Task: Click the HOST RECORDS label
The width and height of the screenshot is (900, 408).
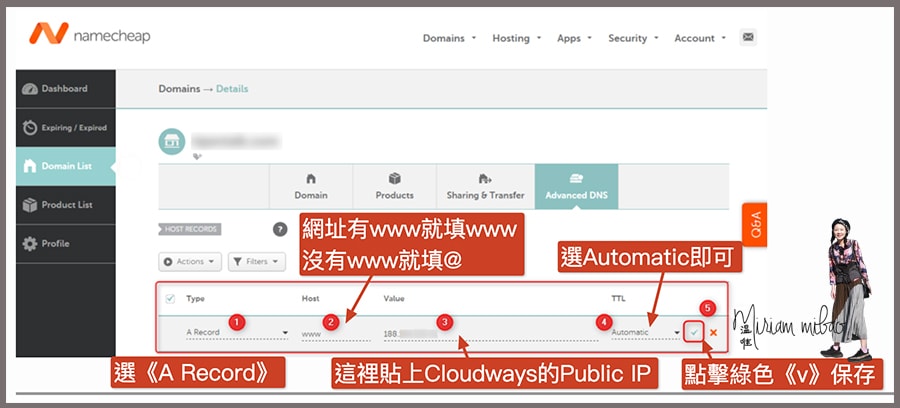Action: click(189, 230)
